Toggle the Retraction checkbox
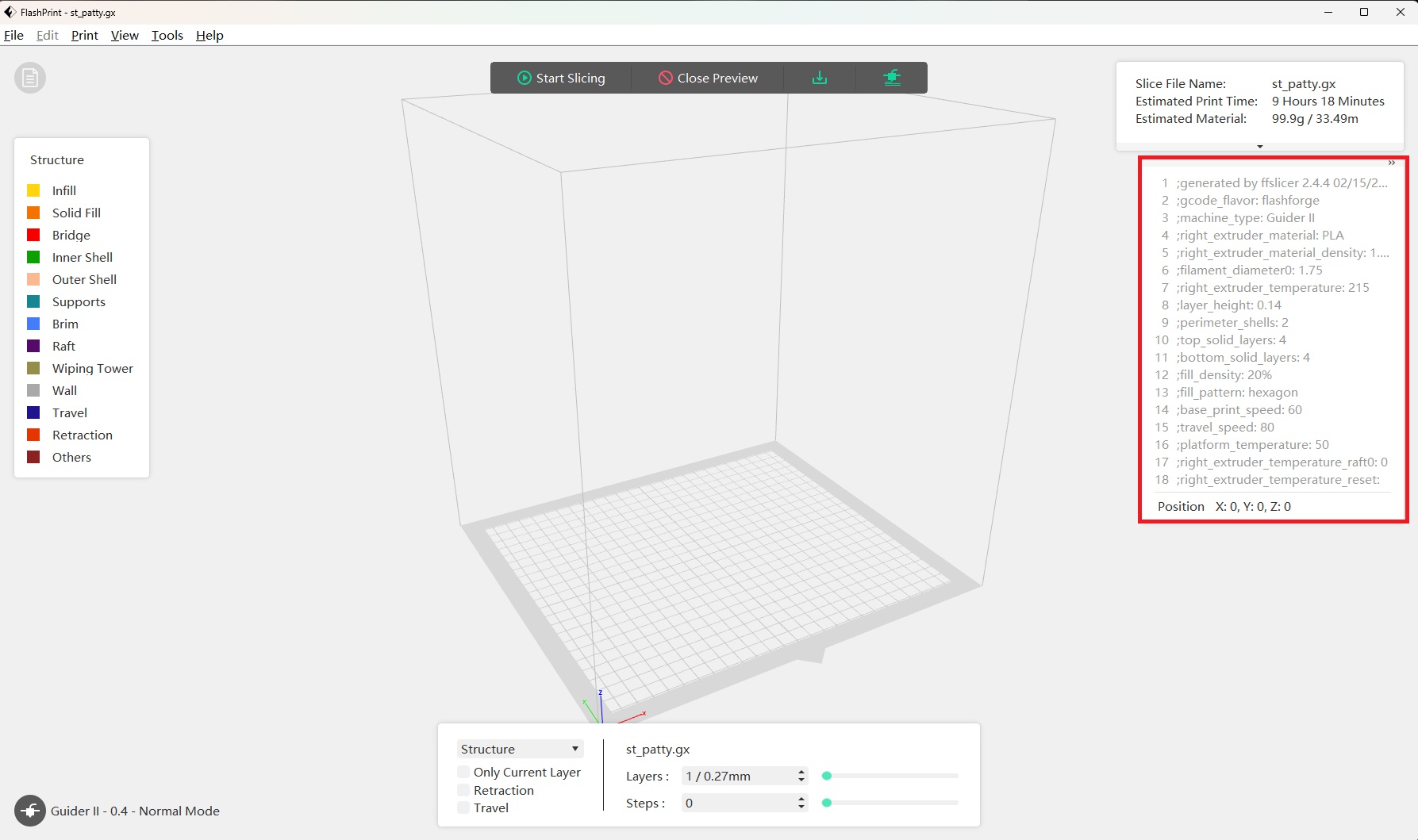The height and width of the screenshot is (840, 1418). tap(463, 790)
